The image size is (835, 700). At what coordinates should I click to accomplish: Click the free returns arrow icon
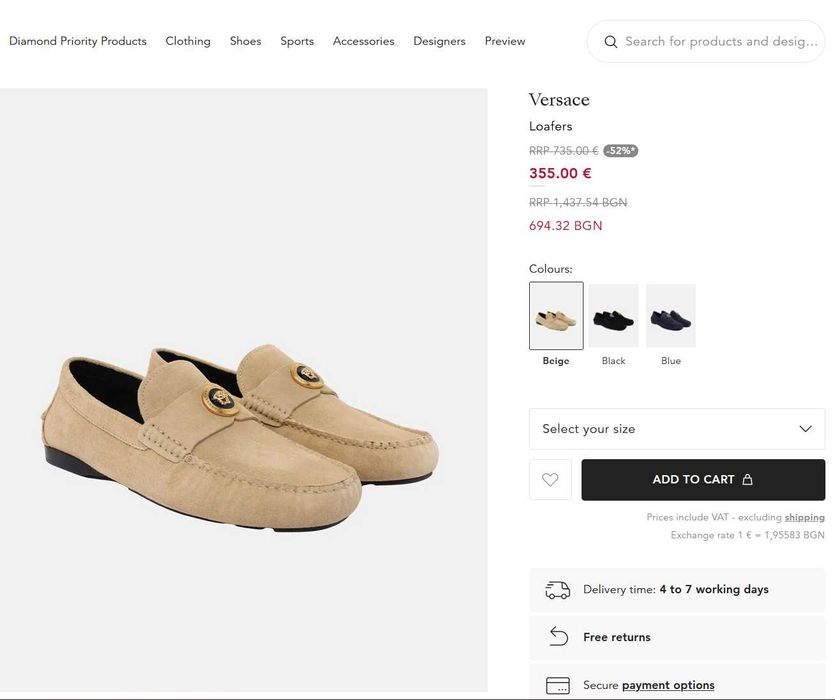pyautogui.click(x=558, y=637)
